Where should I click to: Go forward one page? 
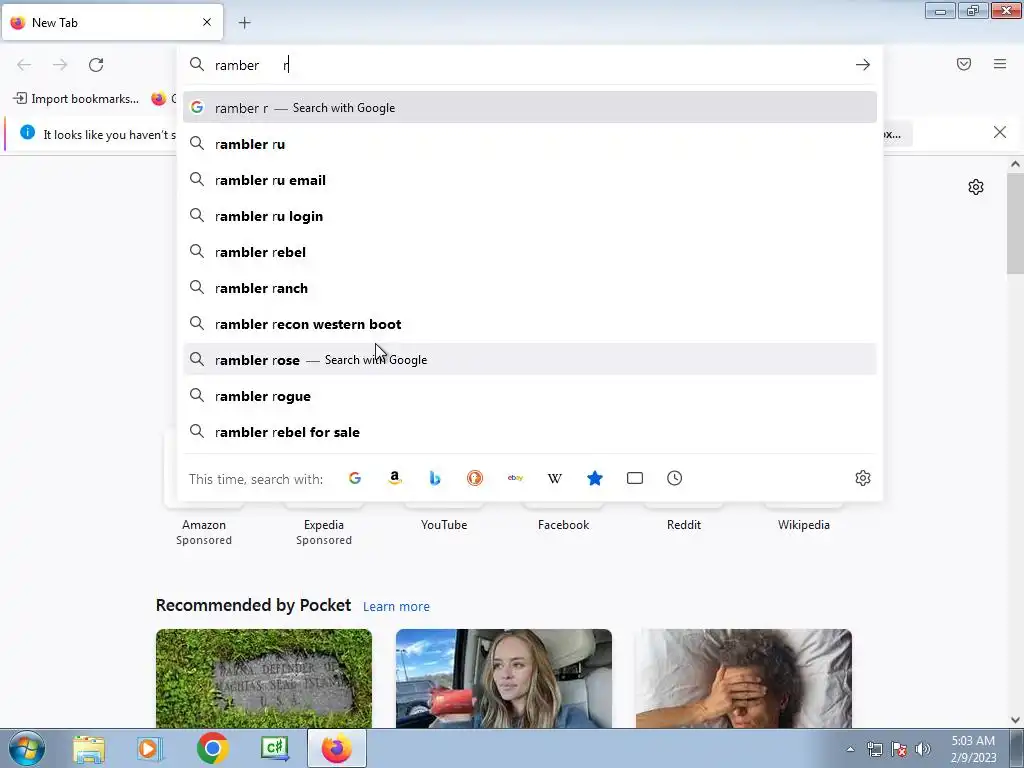tap(60, 65)
